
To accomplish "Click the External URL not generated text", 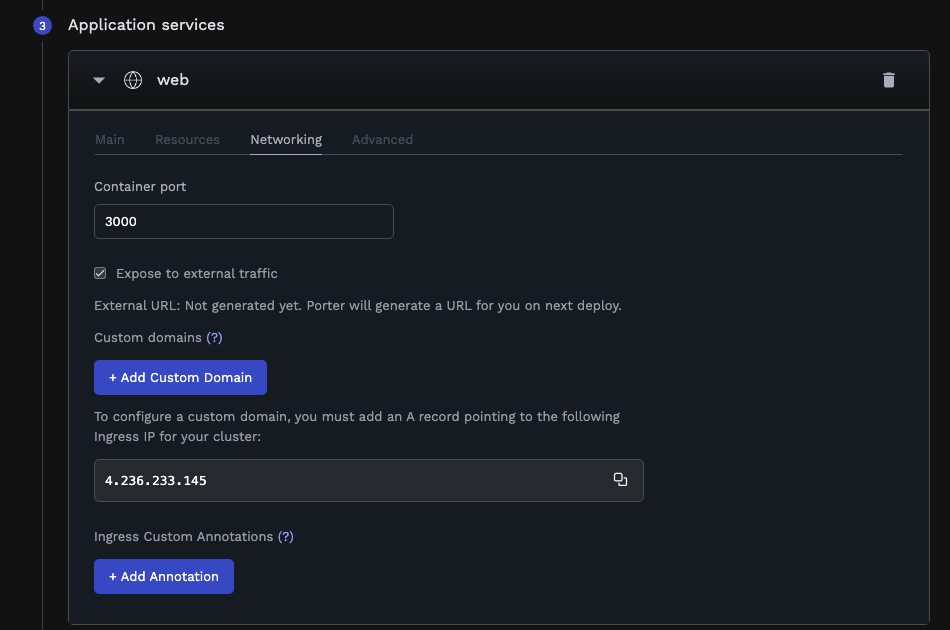I will [358, 305].
